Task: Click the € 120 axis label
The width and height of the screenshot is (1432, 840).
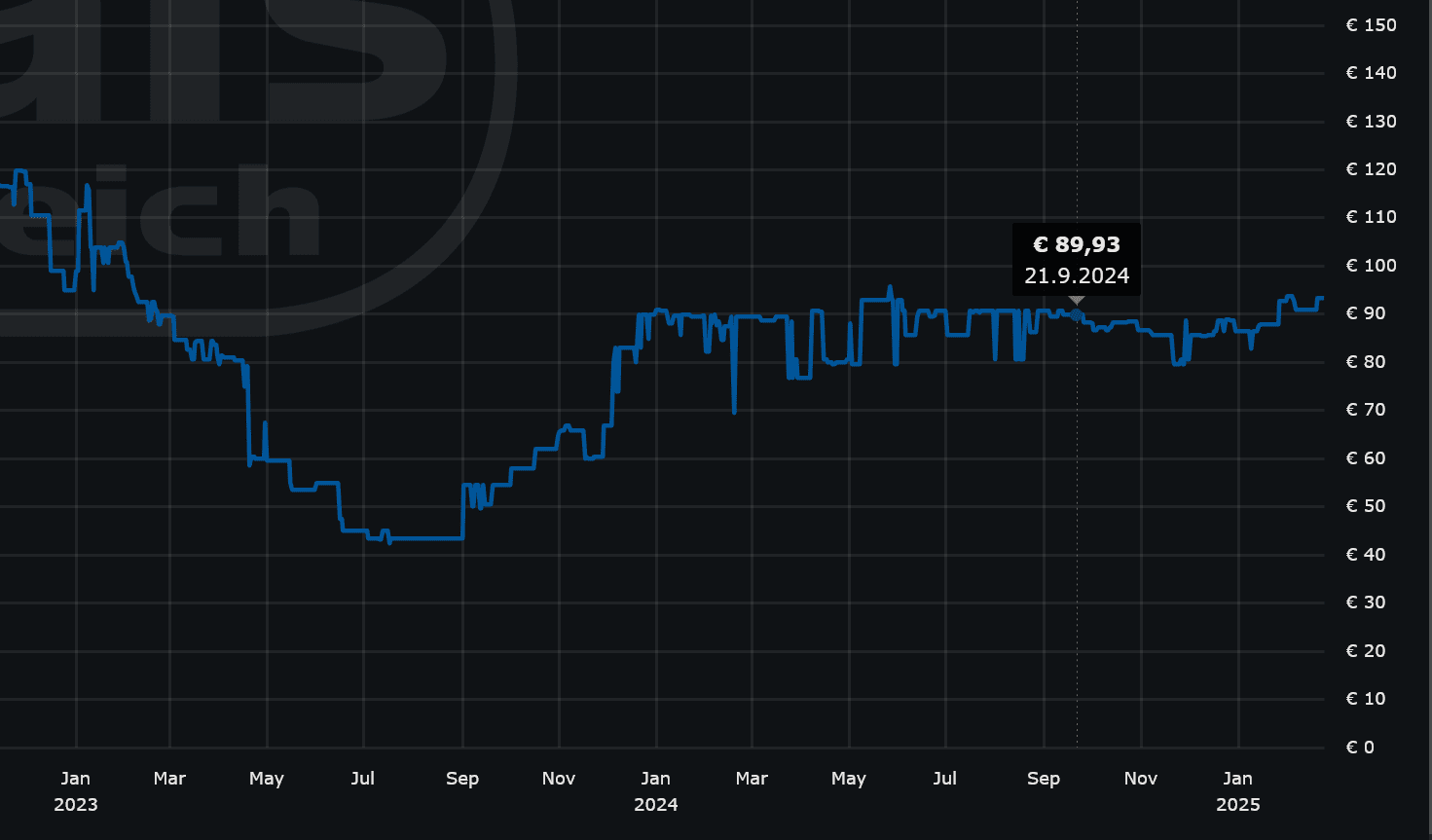Action: 1371,169
